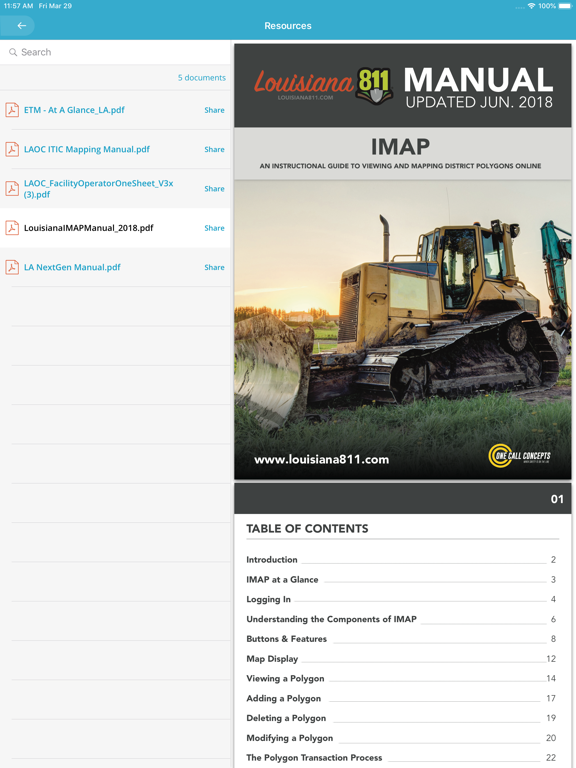Click www.louisiana811.com on the cover
The width and height of the screenshot is (576, 768).
point(321,459)
